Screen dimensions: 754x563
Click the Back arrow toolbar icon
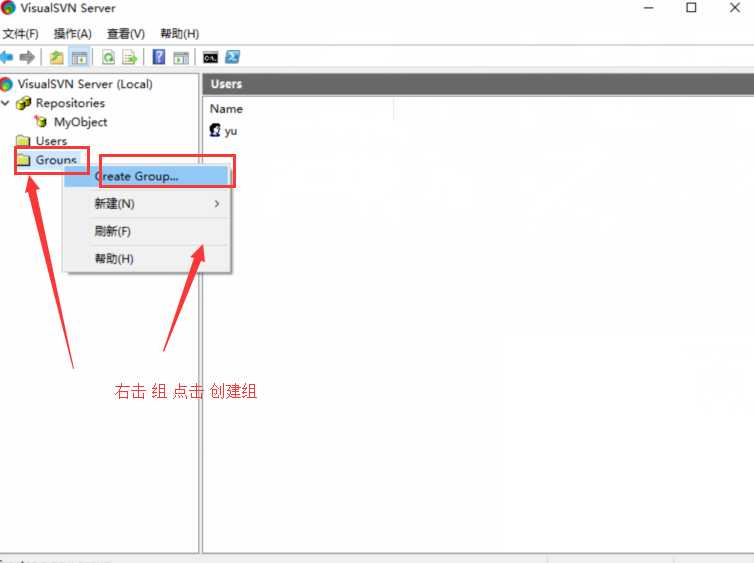[x=7, y=57]
